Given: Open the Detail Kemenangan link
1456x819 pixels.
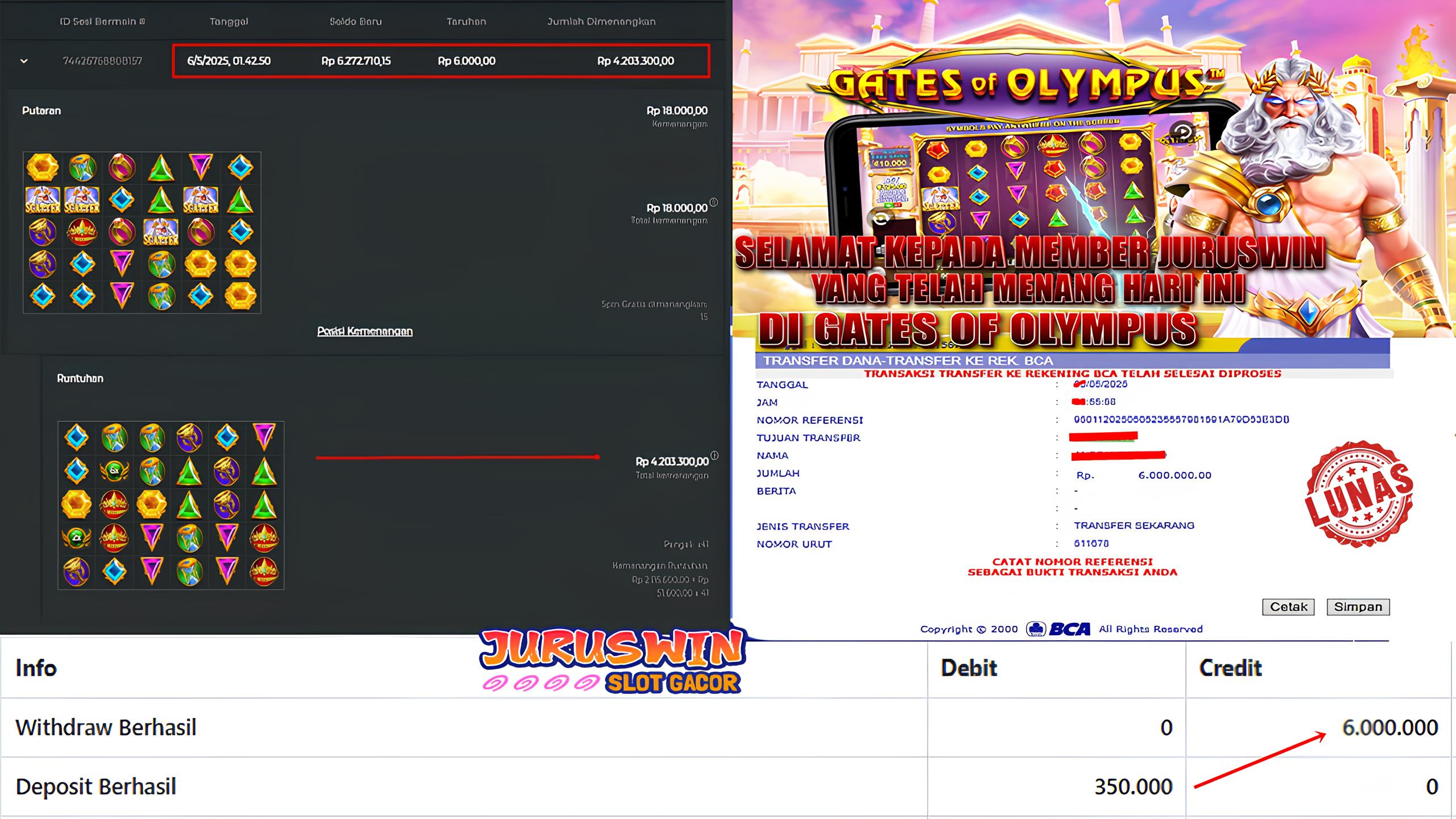Looking at the screenshot, I should (365, 332).
